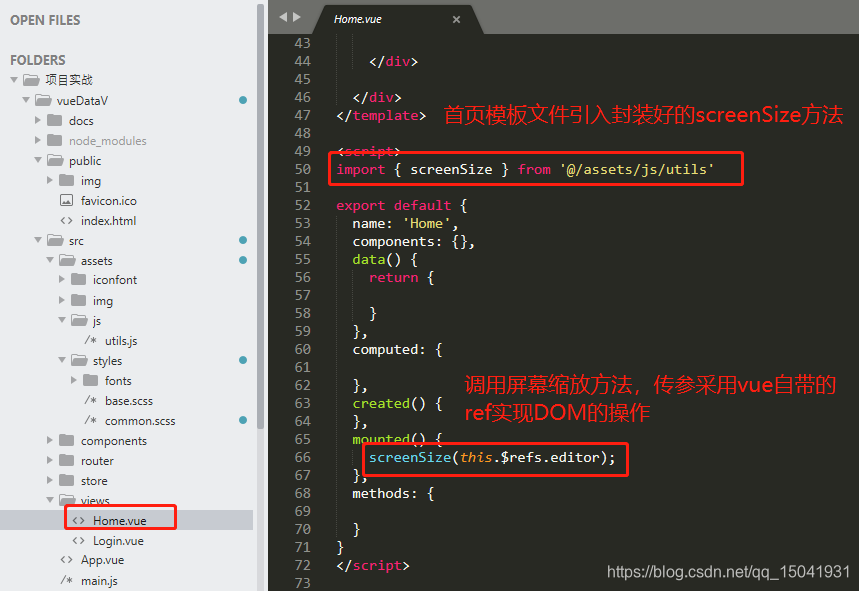The height and width of the screenshot is (591, 859).
Task: Click the main.js file type icon
Action: [x=66, y=580]
